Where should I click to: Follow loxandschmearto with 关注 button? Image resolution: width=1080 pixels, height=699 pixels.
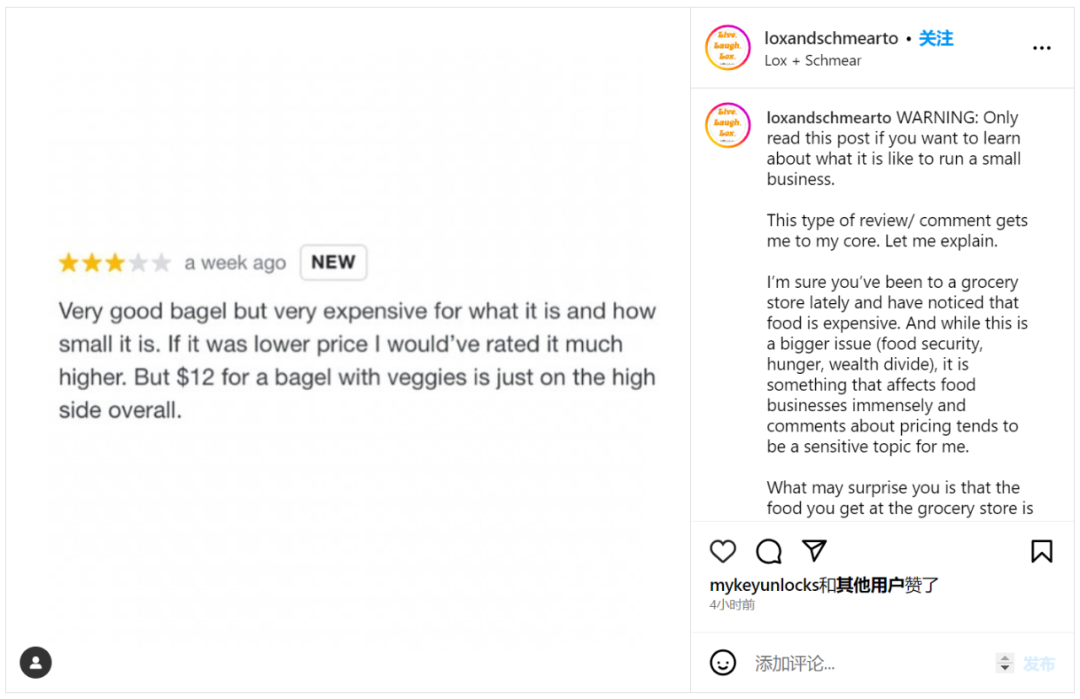tap(936, 39)
